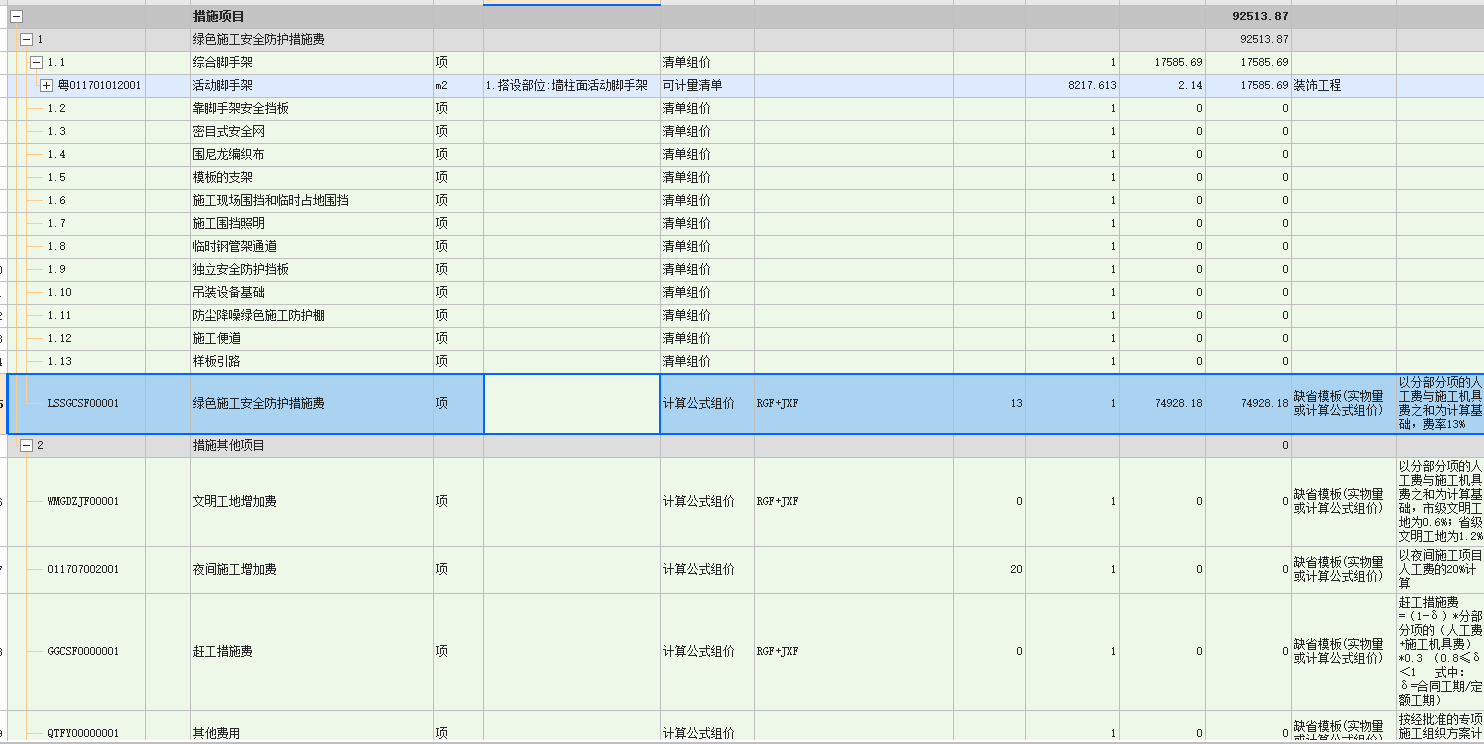Select the 活动脚手架 name cell
Viewport: 1484px width, 744px height.
pyautogui.click(x=223, y=86)
